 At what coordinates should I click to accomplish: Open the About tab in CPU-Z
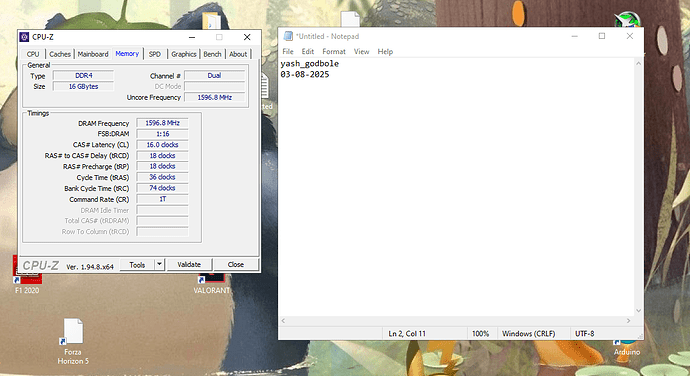[x=238, y=54]
